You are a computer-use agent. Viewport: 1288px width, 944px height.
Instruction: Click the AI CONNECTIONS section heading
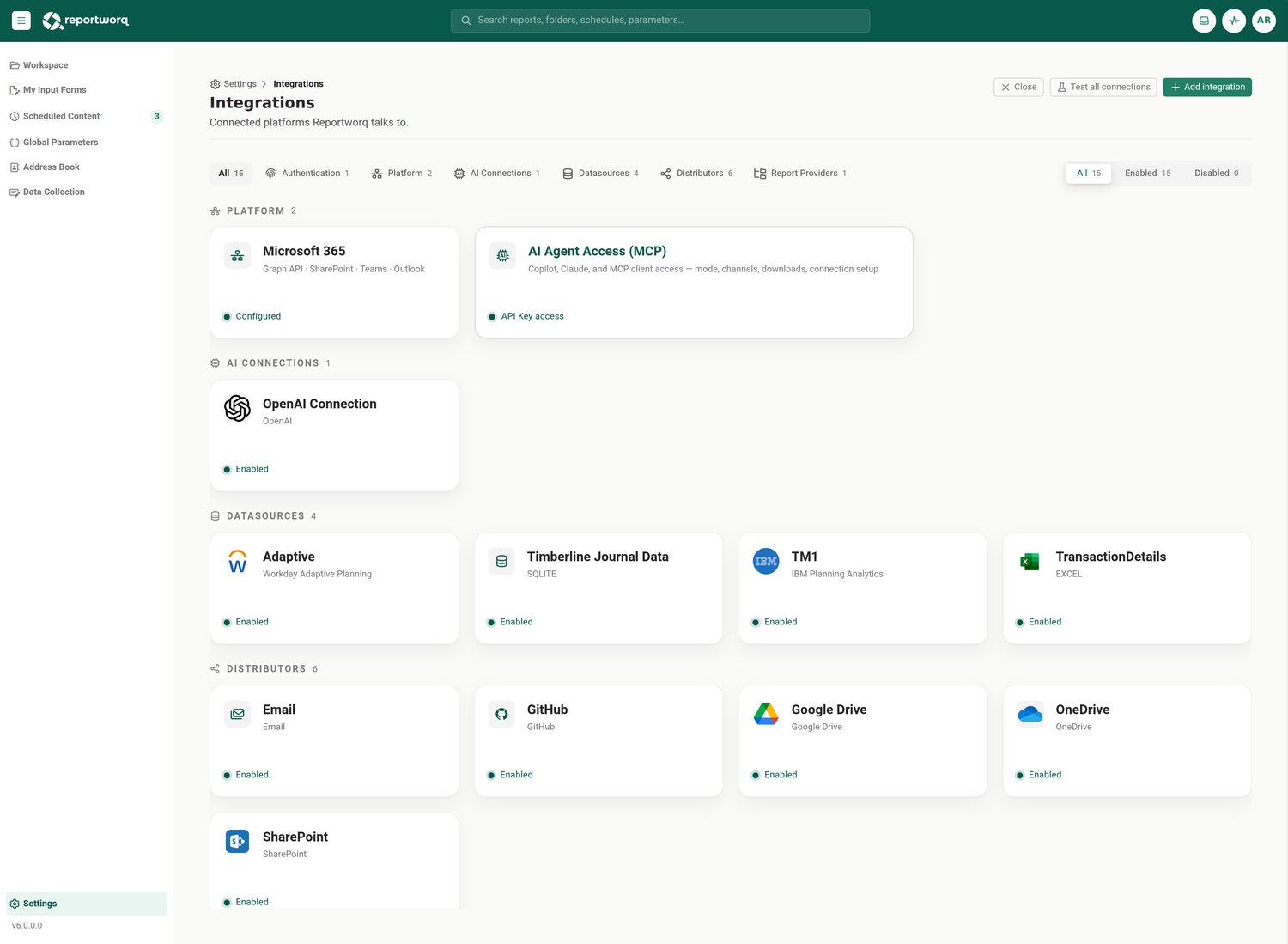tap(272, 363)
